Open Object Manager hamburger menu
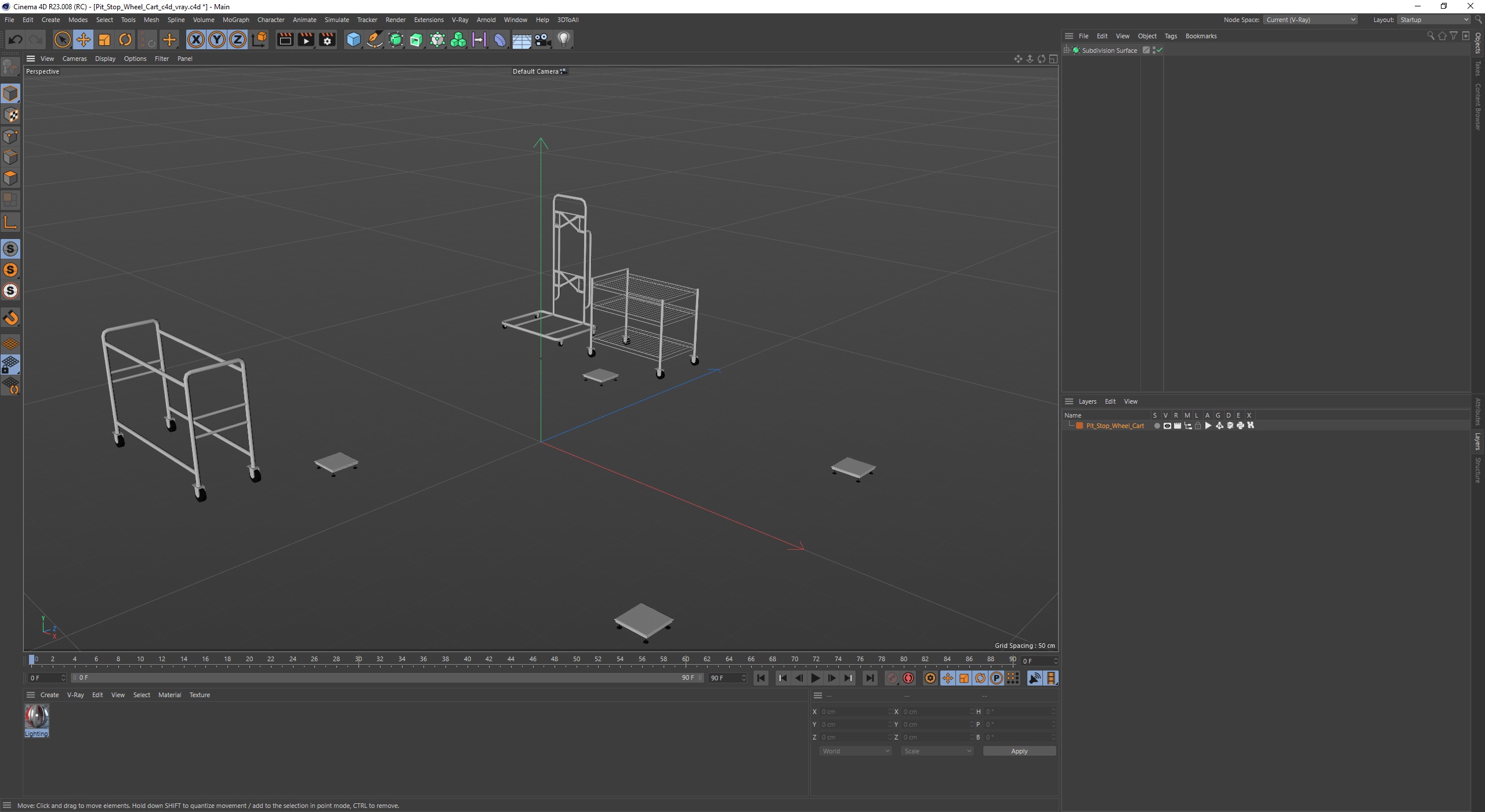This screenshot has width=1485, height=812. [x=1069, y=36]
